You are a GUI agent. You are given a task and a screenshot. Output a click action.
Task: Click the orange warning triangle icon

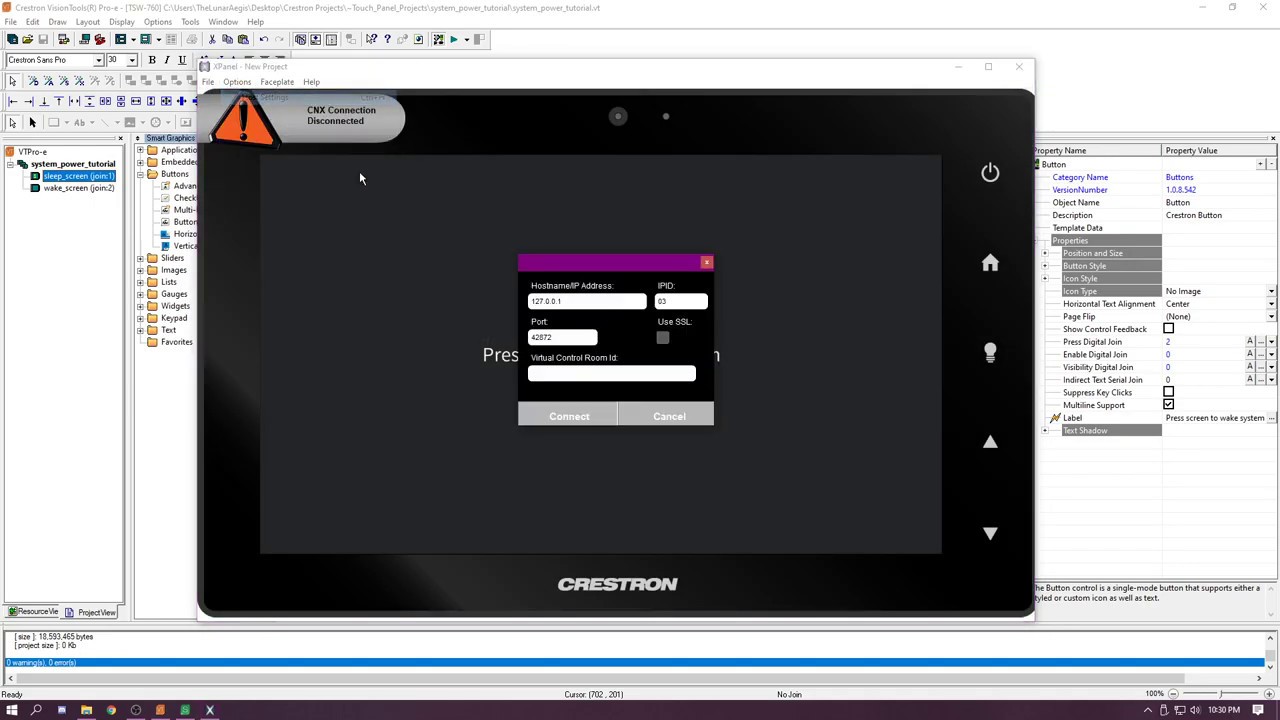(243, 122)
